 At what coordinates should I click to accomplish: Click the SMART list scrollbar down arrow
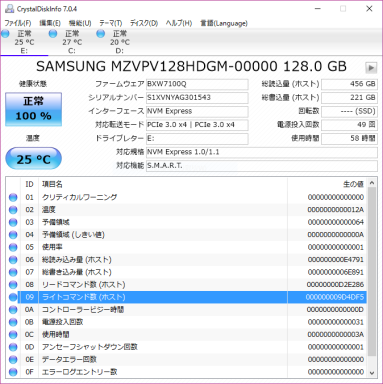coord(372,373)
